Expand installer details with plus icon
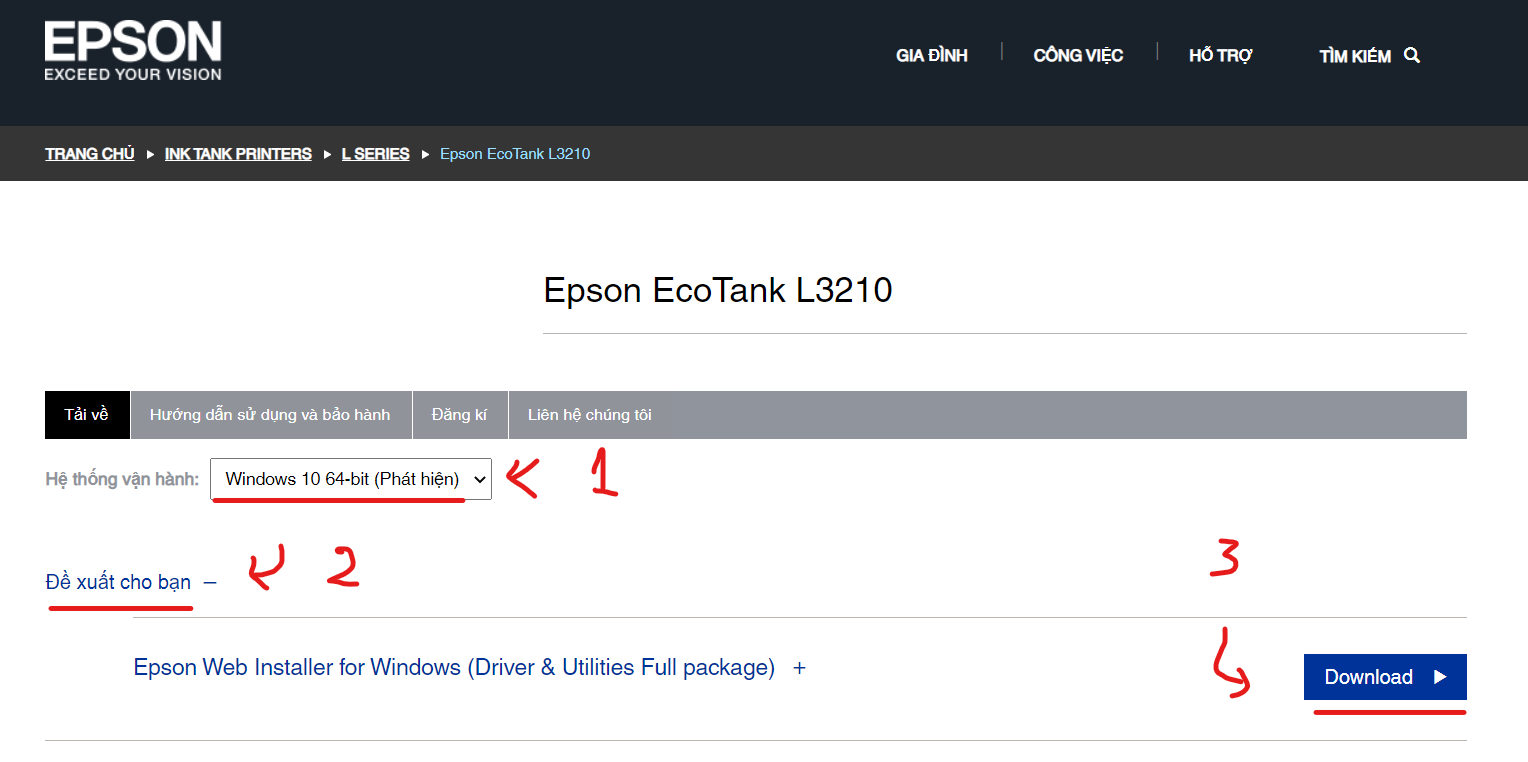1528x762 pixels. coord(799,668)
